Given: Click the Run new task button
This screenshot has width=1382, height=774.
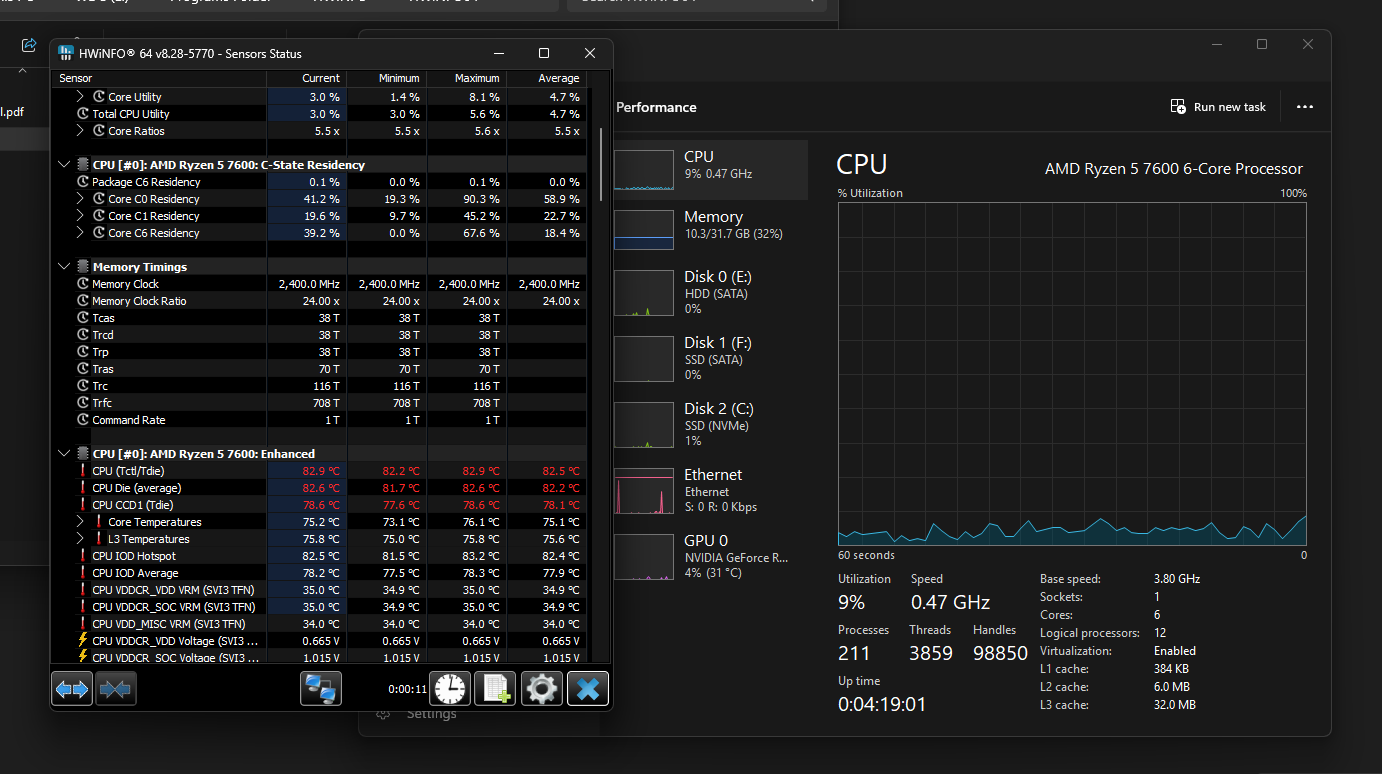Looking at the screenshot, I should click(1217, 107).
